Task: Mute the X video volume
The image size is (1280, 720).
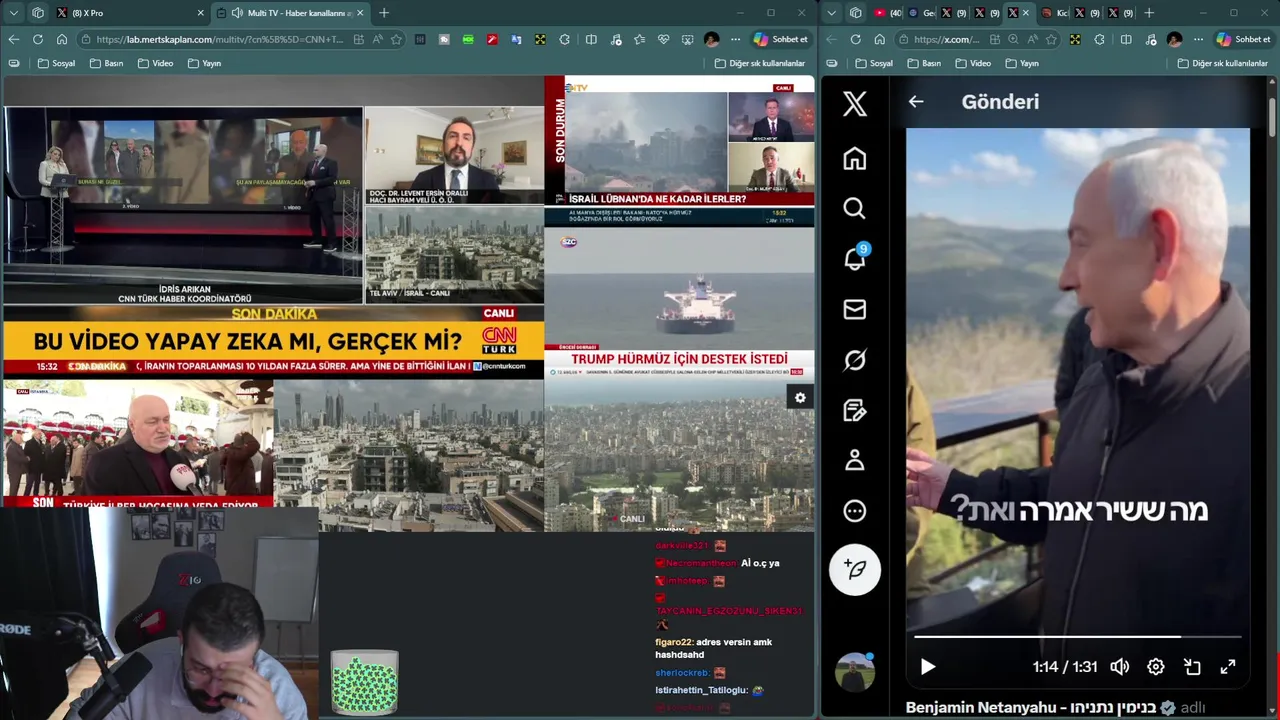Action: point(1120,666)
